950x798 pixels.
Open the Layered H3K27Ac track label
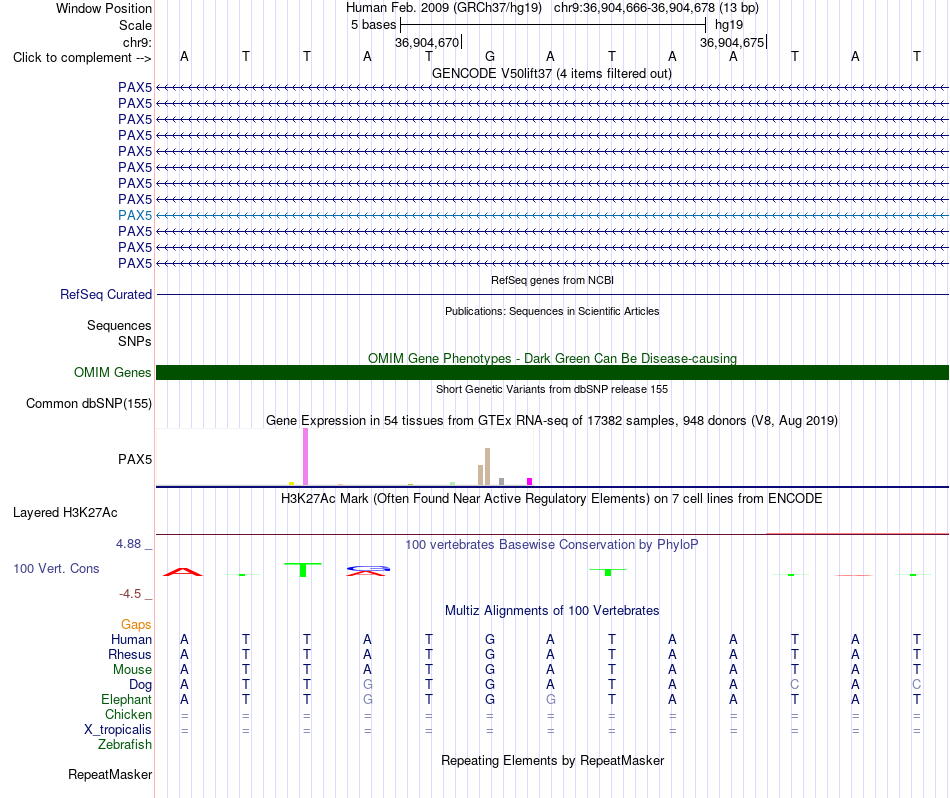point(65,513)
